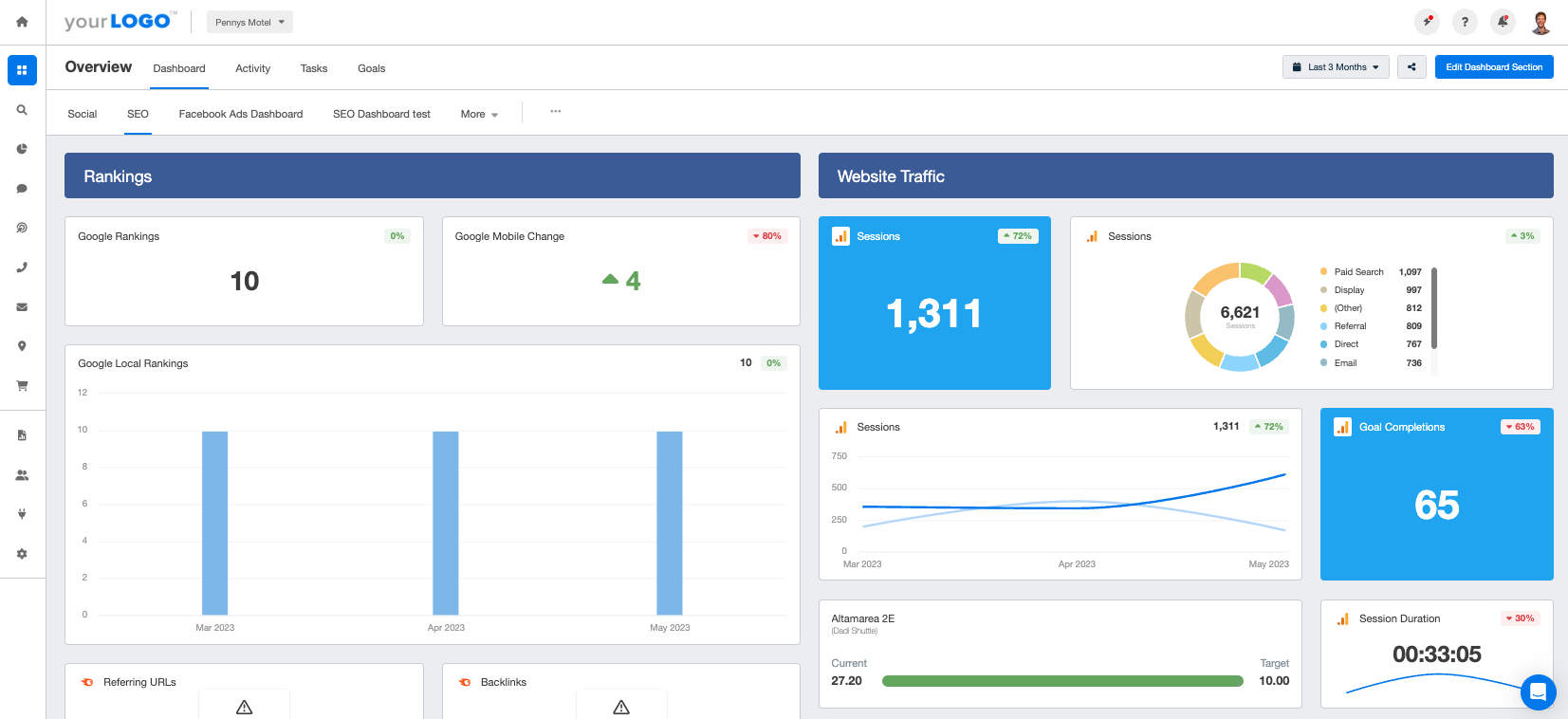Click the three-dots dashboard options button
Viewport: 1568px width, 719px height.
click(556, 112)
